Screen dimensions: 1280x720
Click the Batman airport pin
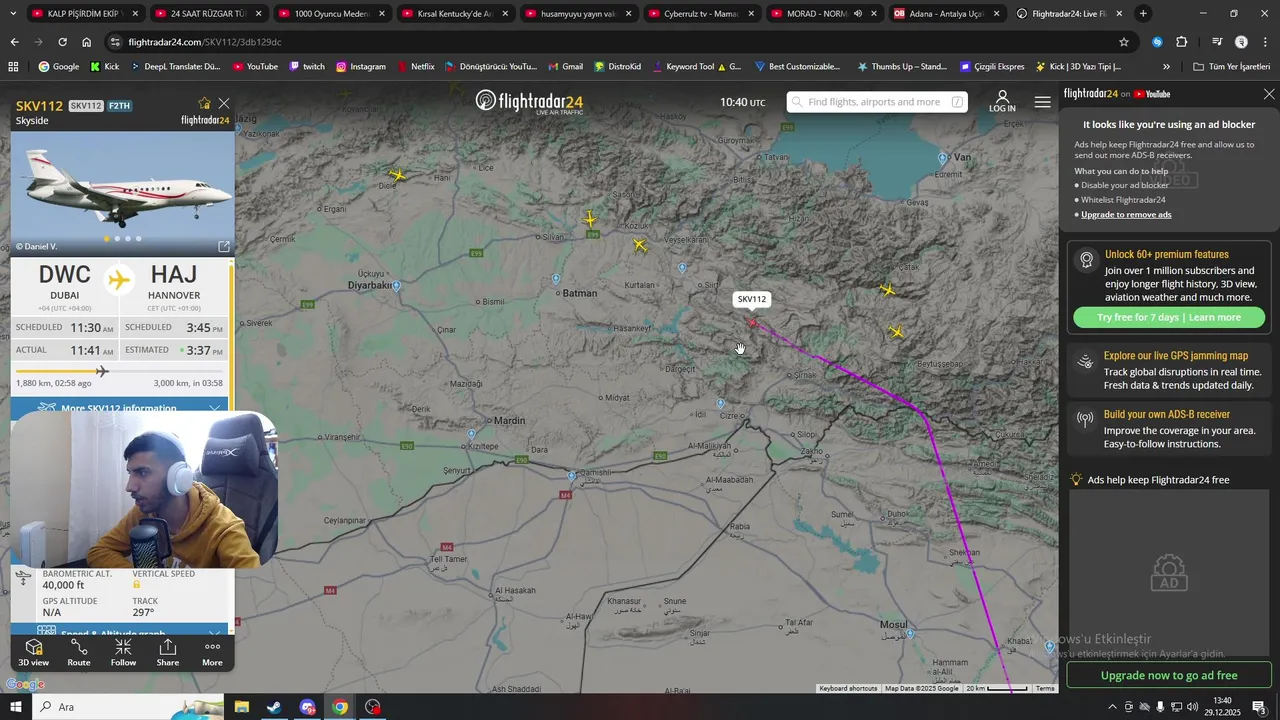[556, 279]
